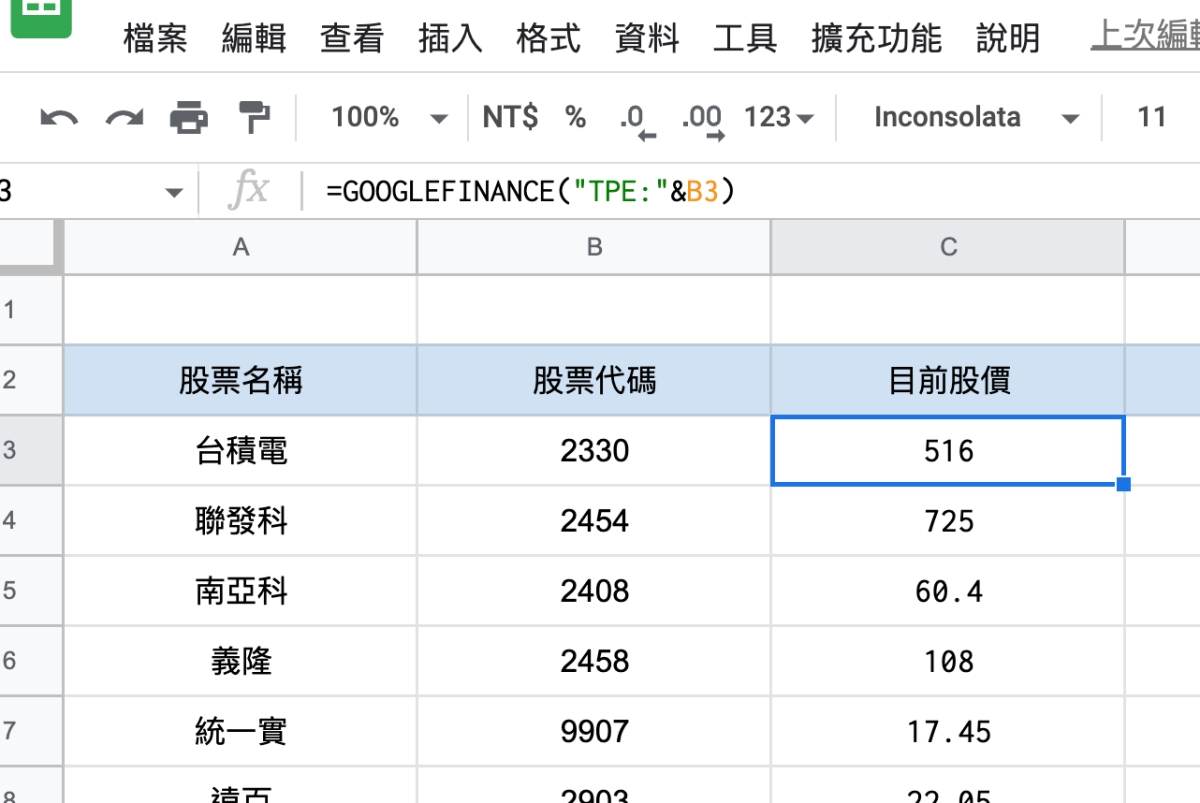The image size is (1200, 803).
Task: Click the 上次編輯 link
Action: click(x=1144, y=37)
